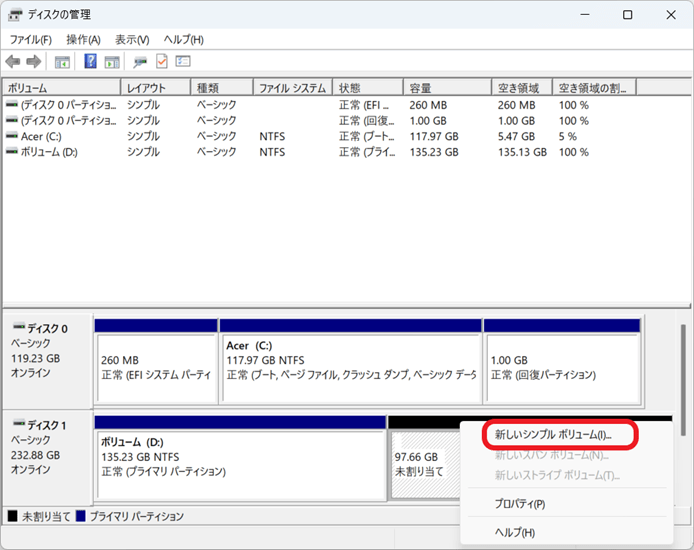Click the disk rescan toolbar icon
The width and height of the screenshot is (694, 550).
coord(141,62)
